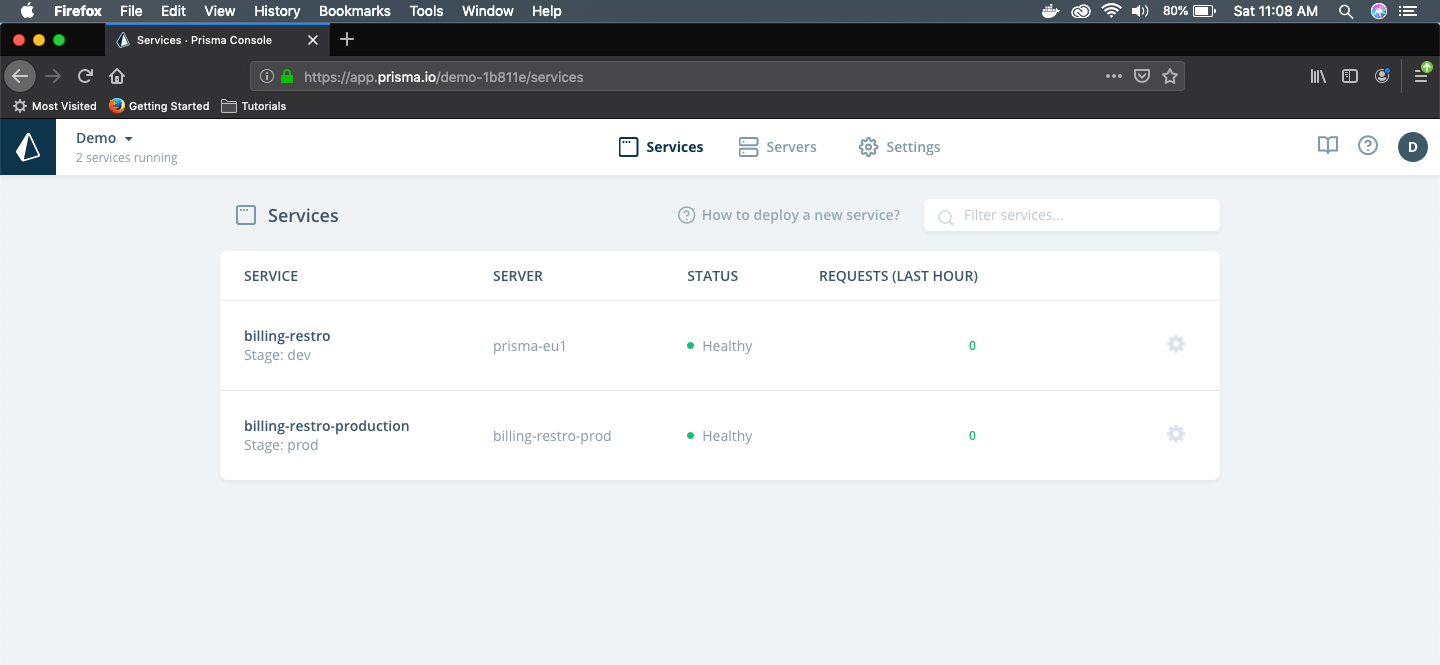Click Healthy status of billing-restro row
This screenshot has width=1440, height=665.
tap(720, 346)
